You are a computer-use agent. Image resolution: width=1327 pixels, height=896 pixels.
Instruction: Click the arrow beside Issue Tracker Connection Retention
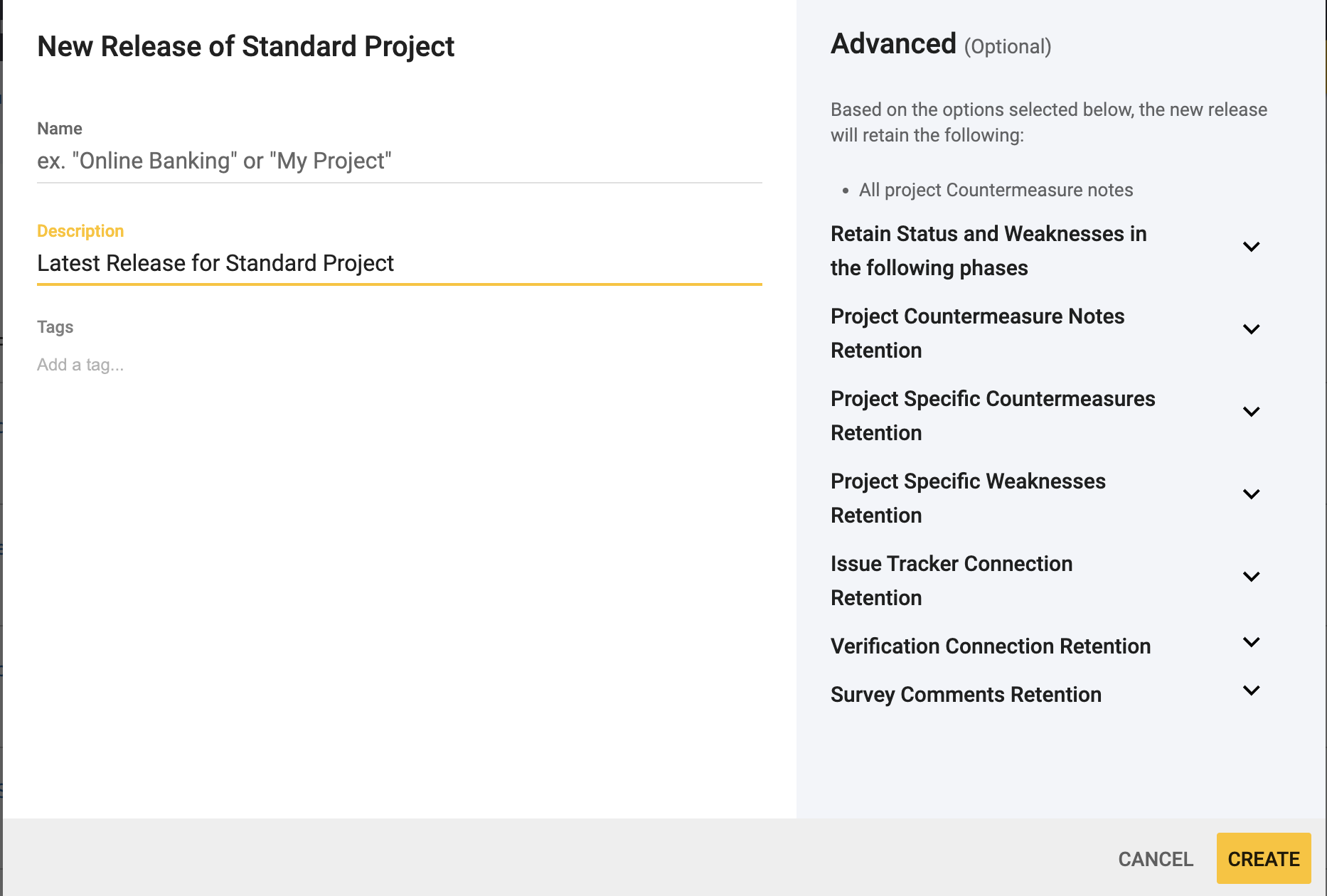point(1251,577)
